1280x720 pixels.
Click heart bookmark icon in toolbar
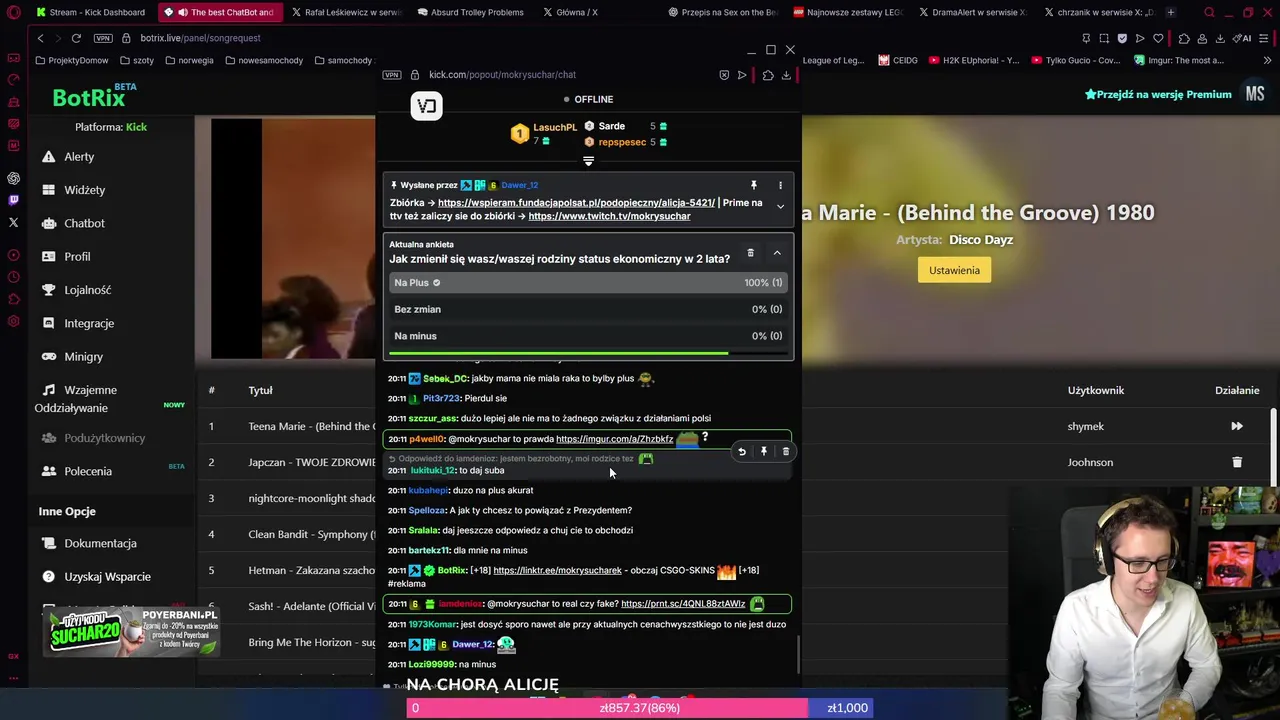click(x=1158, y=38)
